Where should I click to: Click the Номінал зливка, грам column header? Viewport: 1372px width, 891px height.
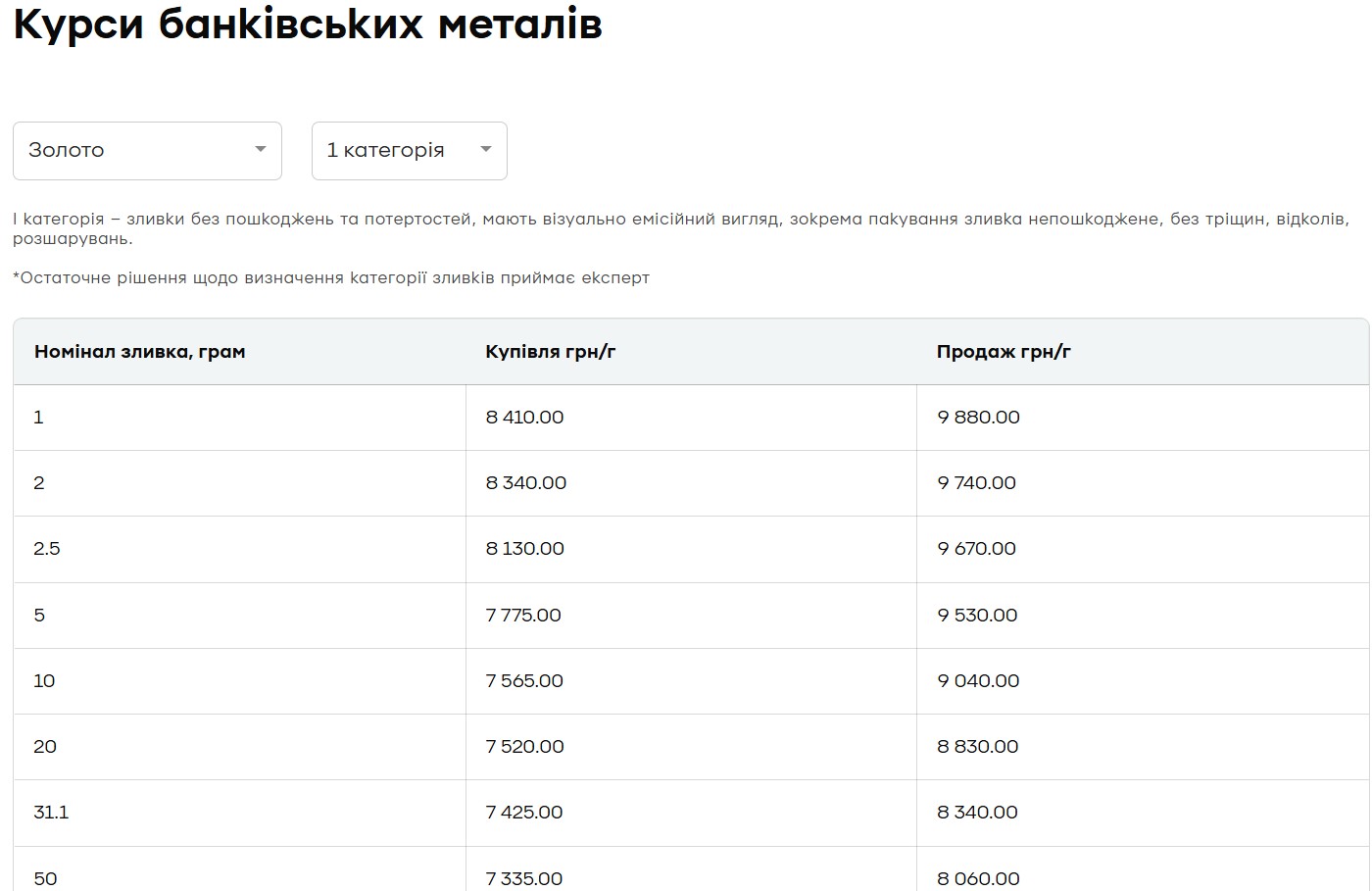pyautogui.click(x=239, y=352)
